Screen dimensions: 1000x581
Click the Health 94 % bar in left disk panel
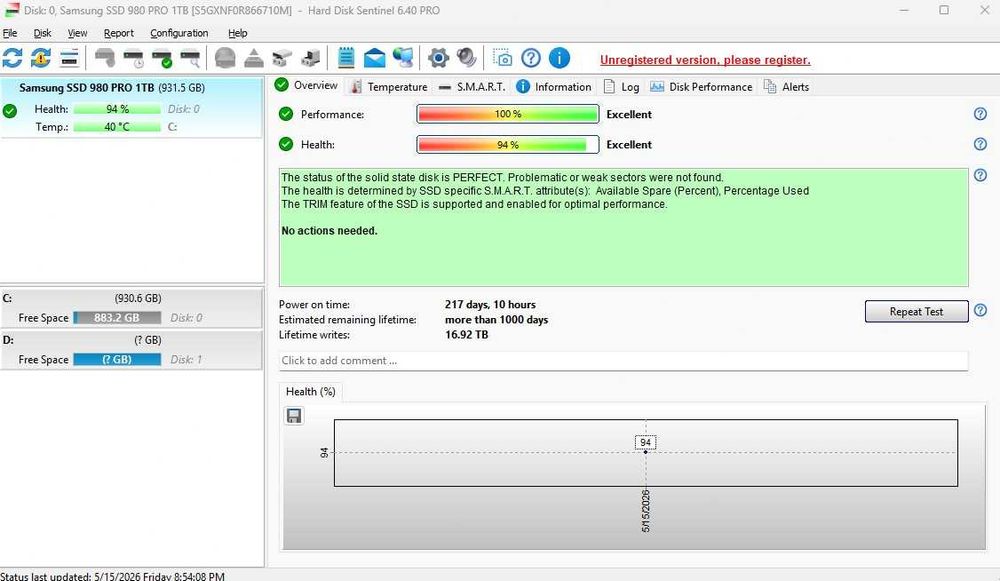(x=117, y=109)
